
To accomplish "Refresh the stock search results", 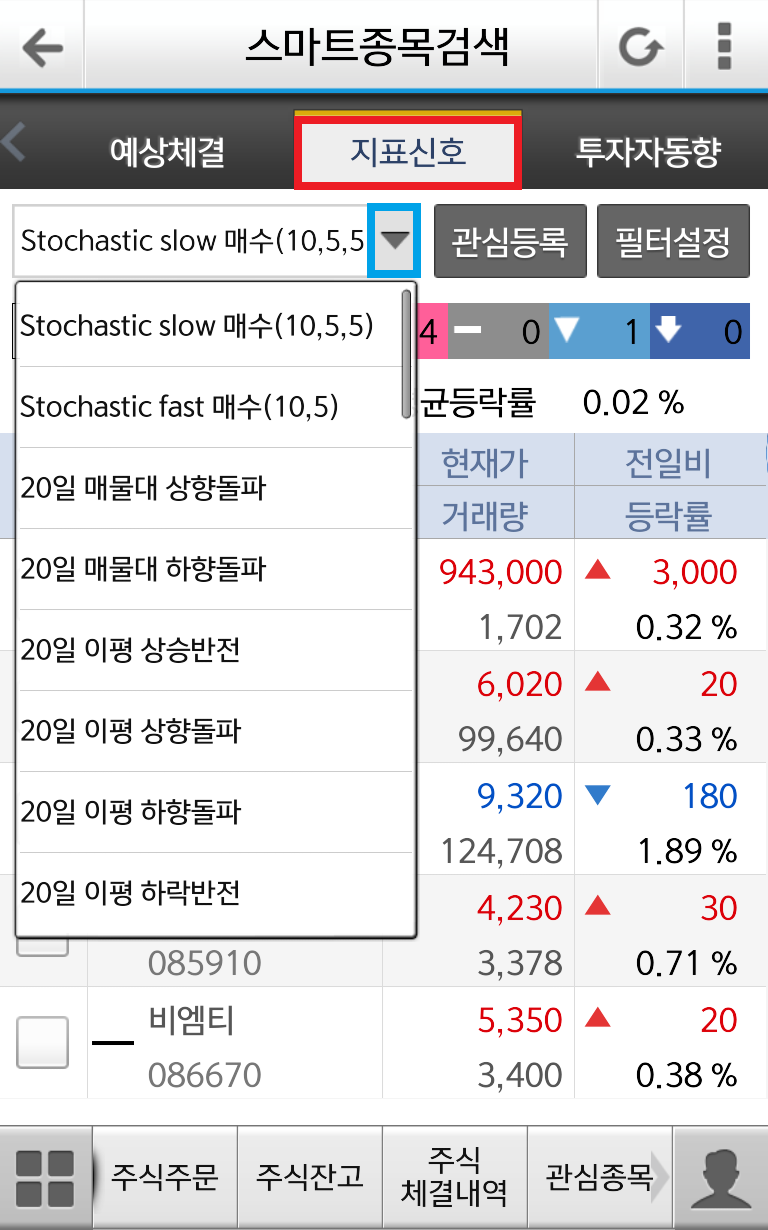I will pos(640,46).
